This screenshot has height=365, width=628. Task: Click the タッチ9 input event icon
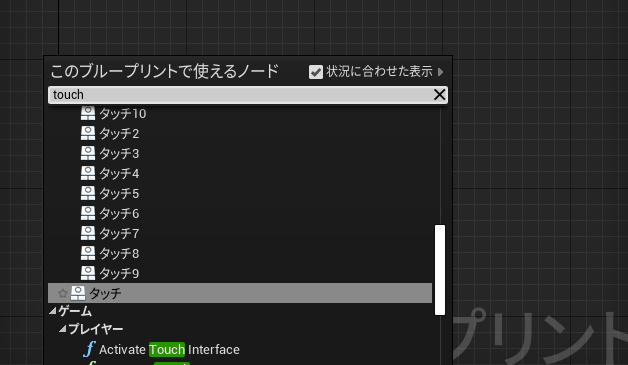(x=88, y=273)
